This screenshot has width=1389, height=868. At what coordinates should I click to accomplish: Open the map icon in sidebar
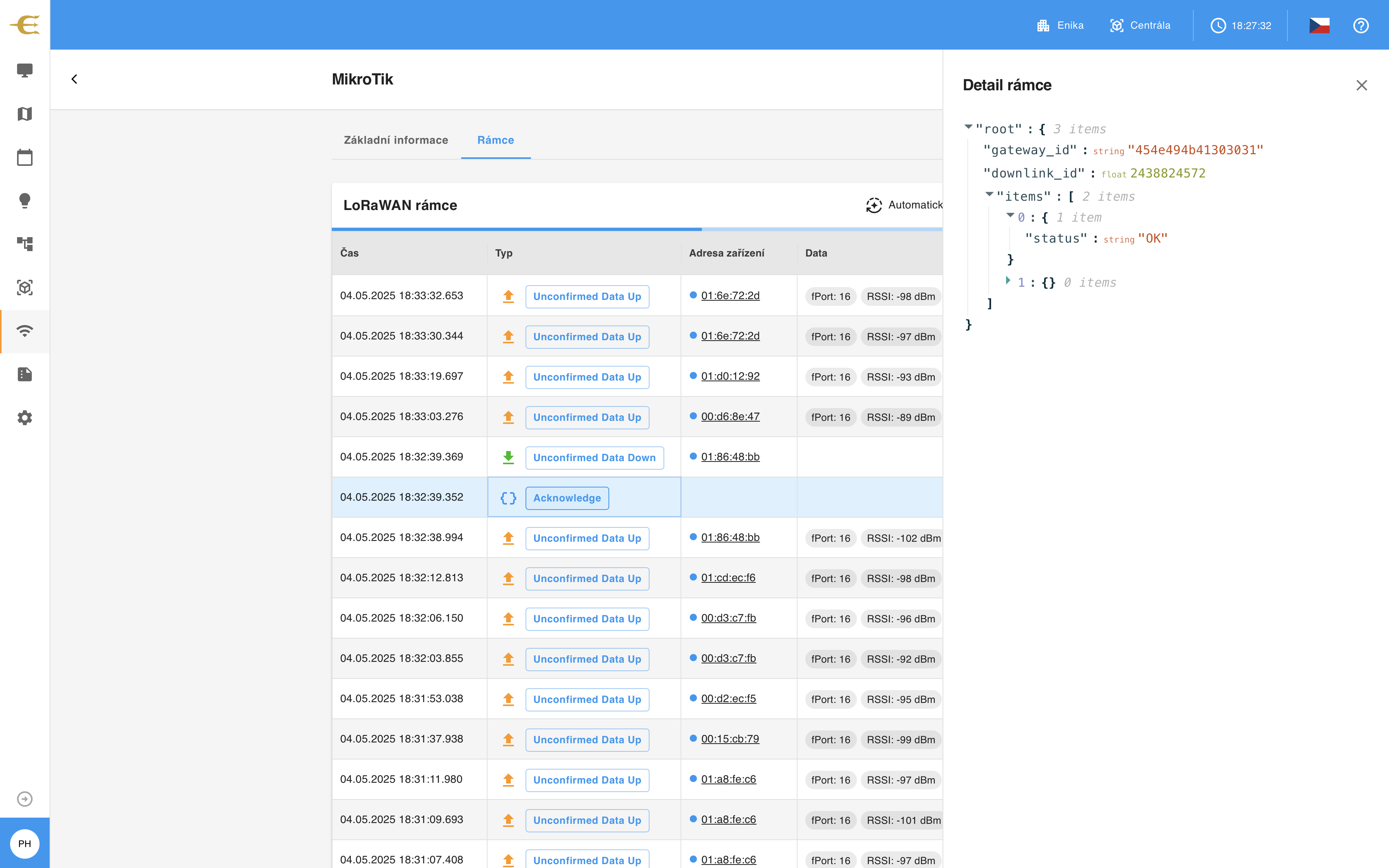coord(25,114)
